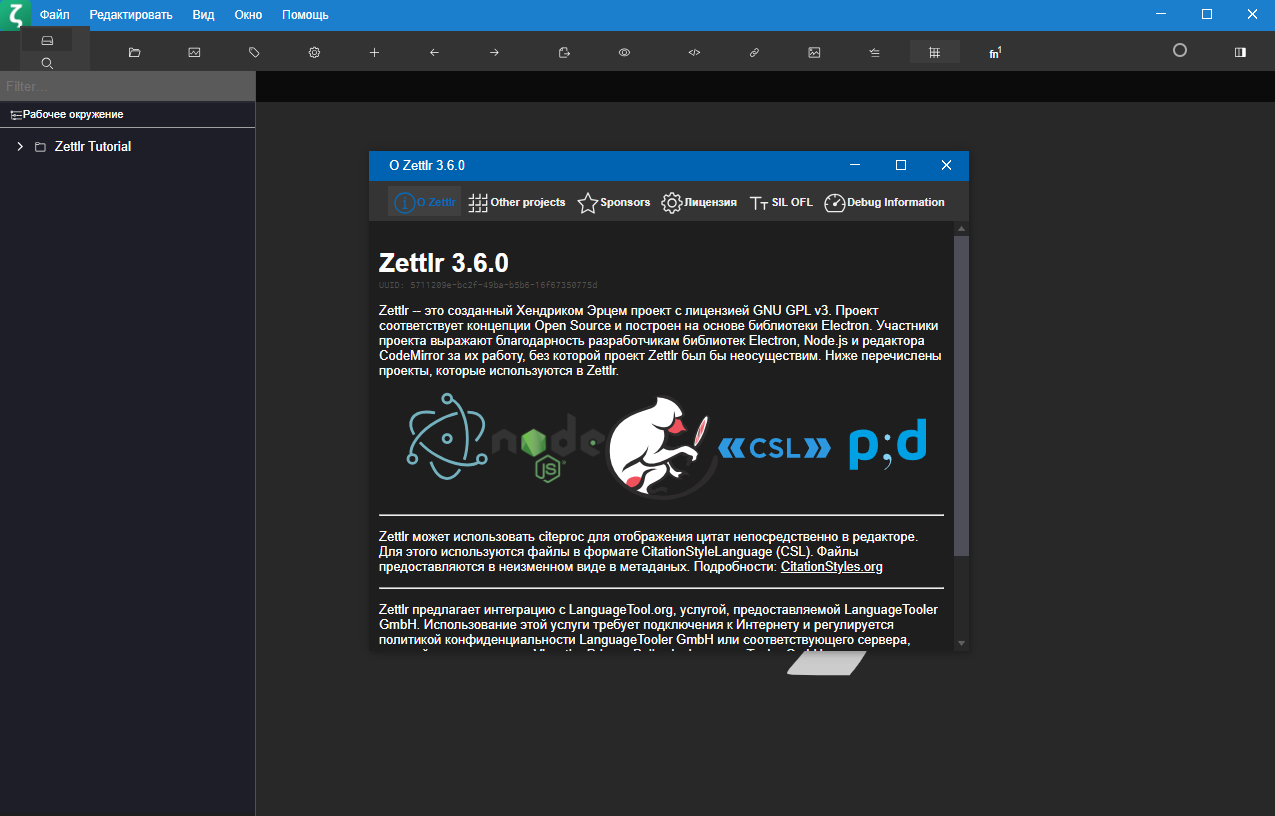
Task: Click the pandoc p;d logo
Action: click(888, 444)
